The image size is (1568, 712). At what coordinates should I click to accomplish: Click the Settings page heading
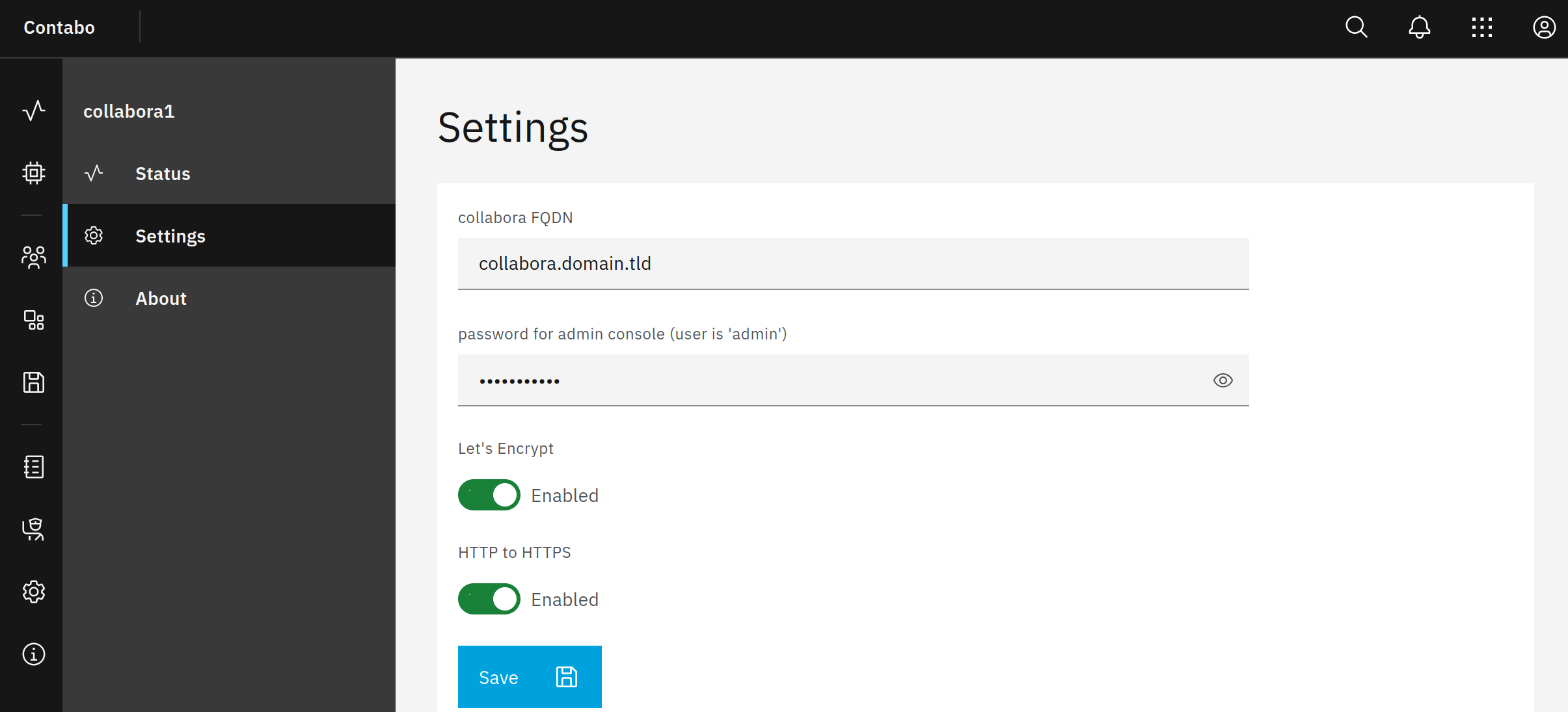tap(513, 127)
